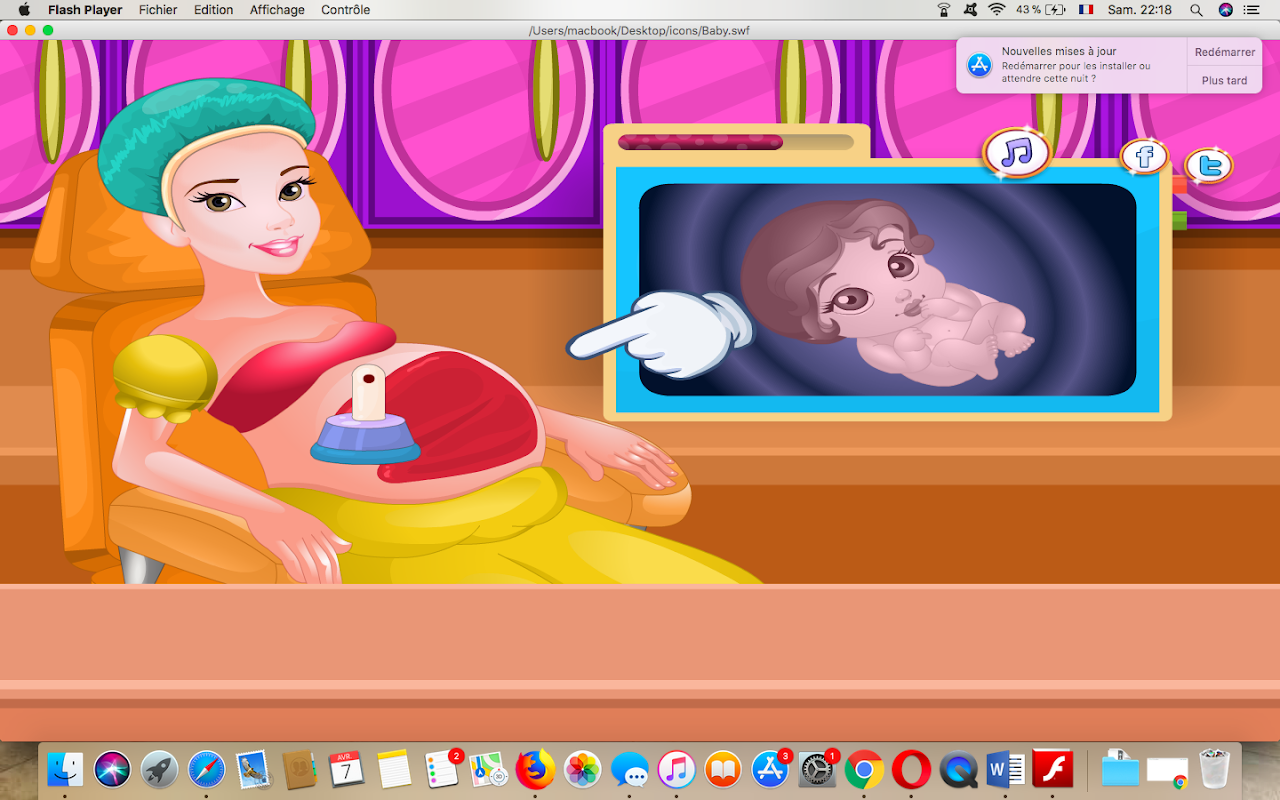Open the French flag input menu
Screen dimensions: 1280x800
click(x=1086, y=10)
